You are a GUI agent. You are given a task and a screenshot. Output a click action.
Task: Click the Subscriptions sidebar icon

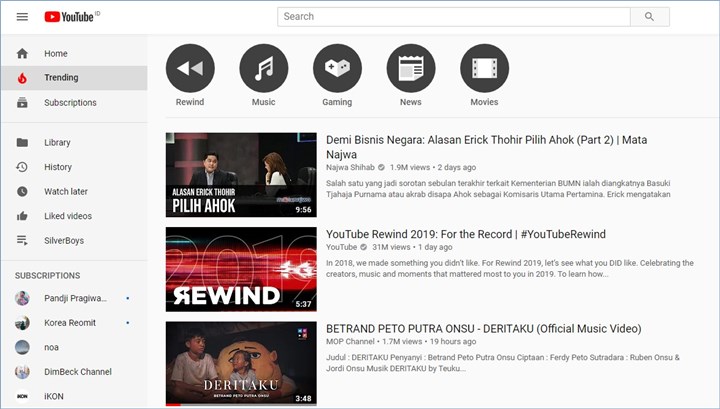[x=22, y=102]
